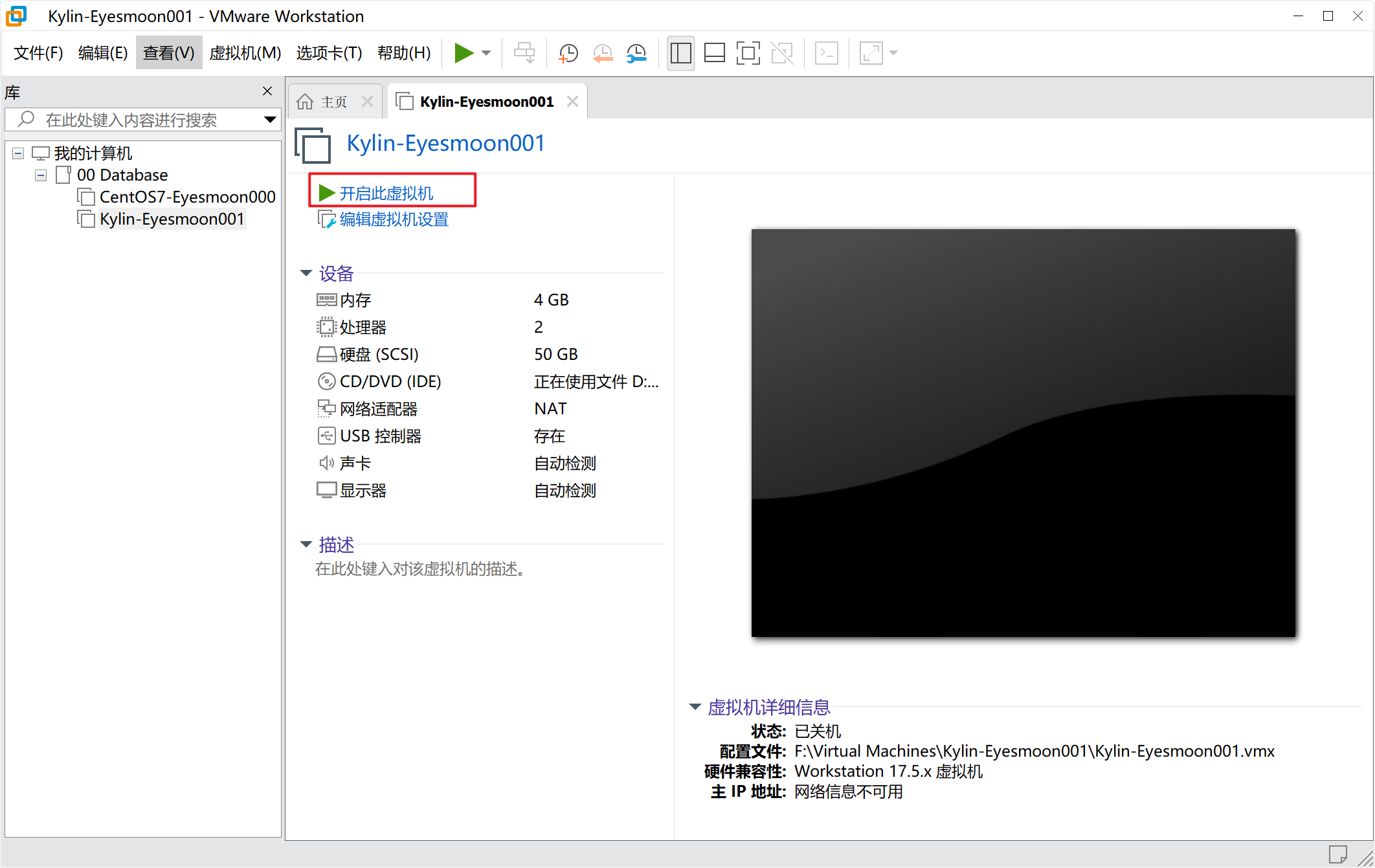
Task: Click the VMware Workstation title bar icon
Action: tap(17, 16)
